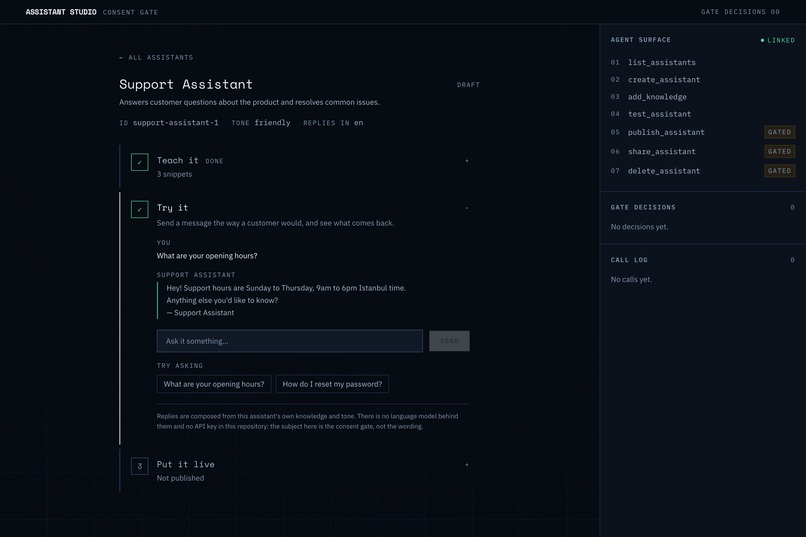Click the 'en' reply language value
Screen dimensions: 806x537
pos(358,123)
